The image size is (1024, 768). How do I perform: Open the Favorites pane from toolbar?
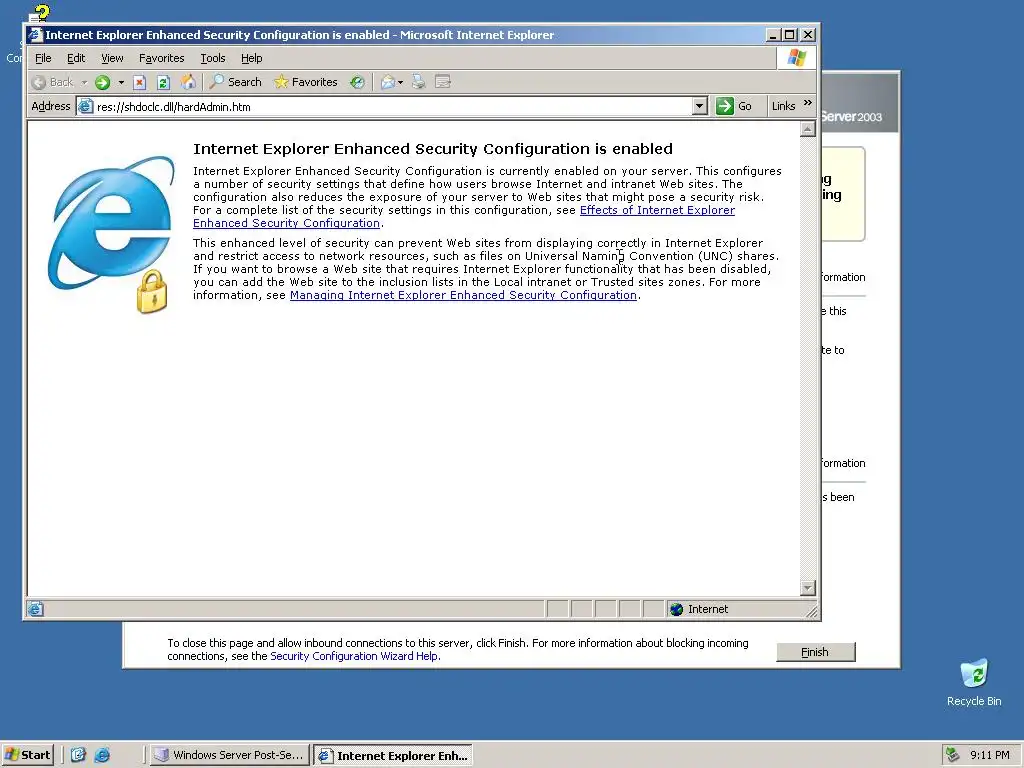click(306, 82)
